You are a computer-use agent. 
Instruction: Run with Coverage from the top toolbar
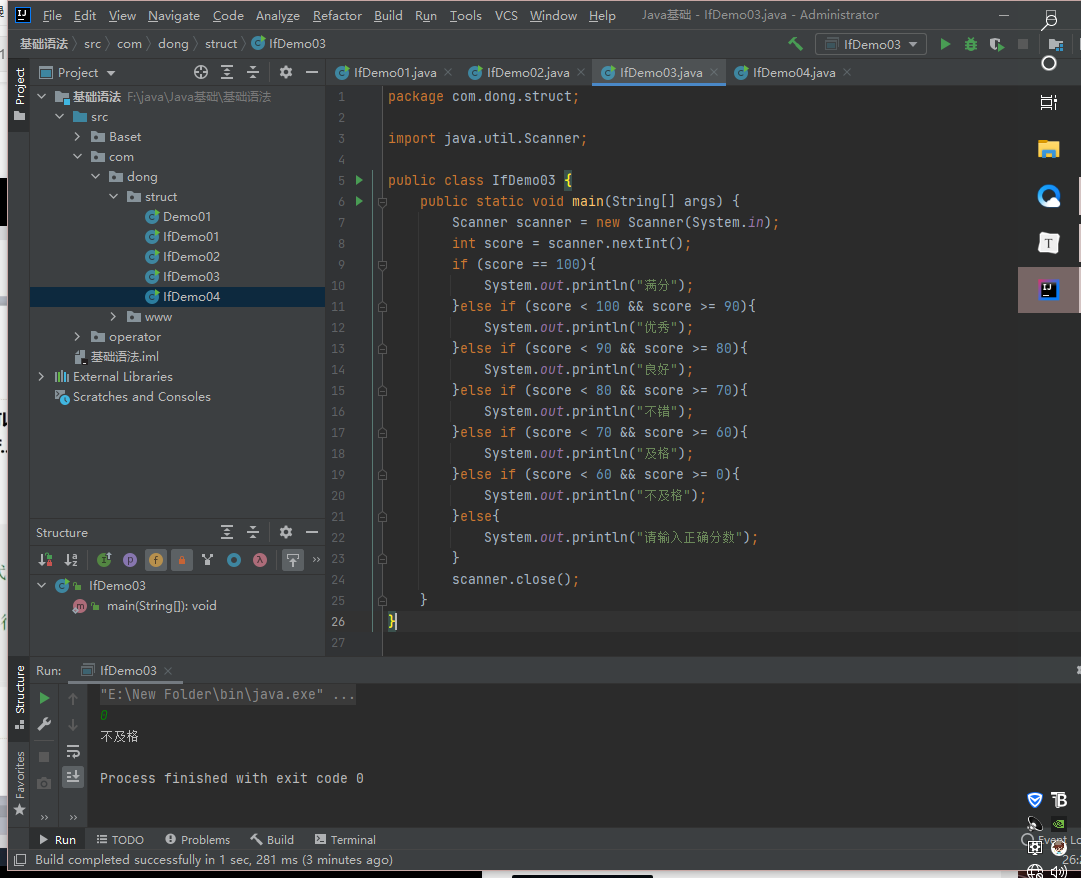click(996, 44)
